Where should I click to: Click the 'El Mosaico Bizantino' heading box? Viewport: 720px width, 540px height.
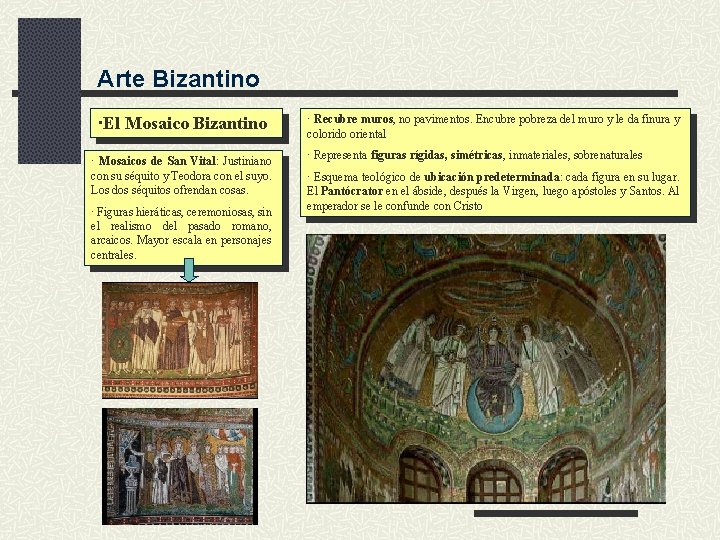(x=186, y=123)
